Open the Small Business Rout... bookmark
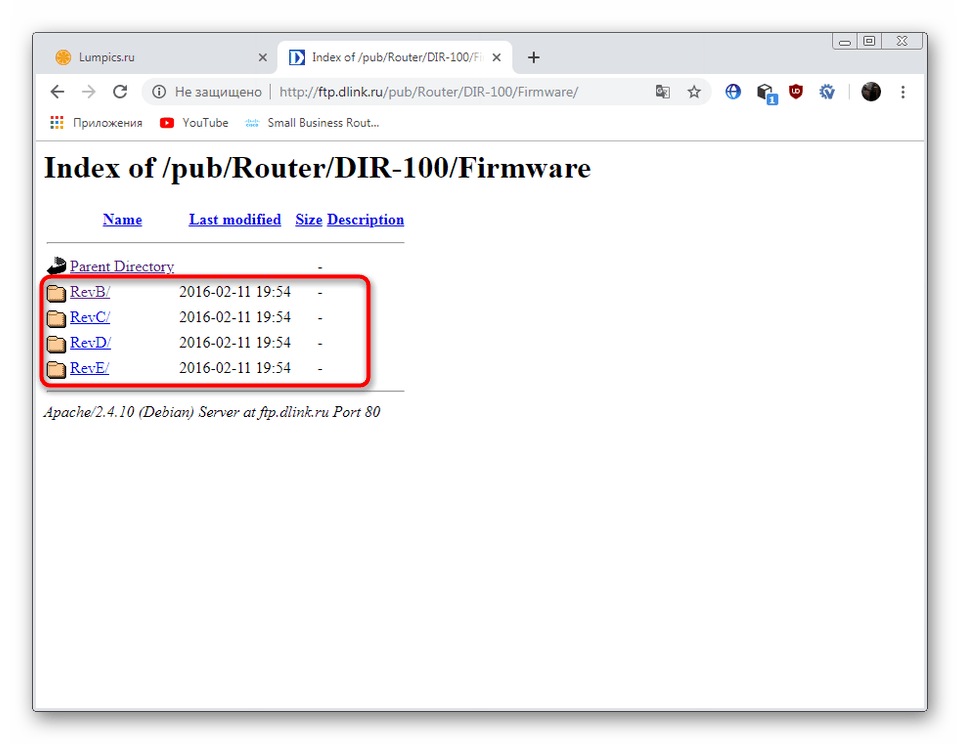Image resolution: width=960 pixels, height=744 pixels. click(x=312, y=122)
